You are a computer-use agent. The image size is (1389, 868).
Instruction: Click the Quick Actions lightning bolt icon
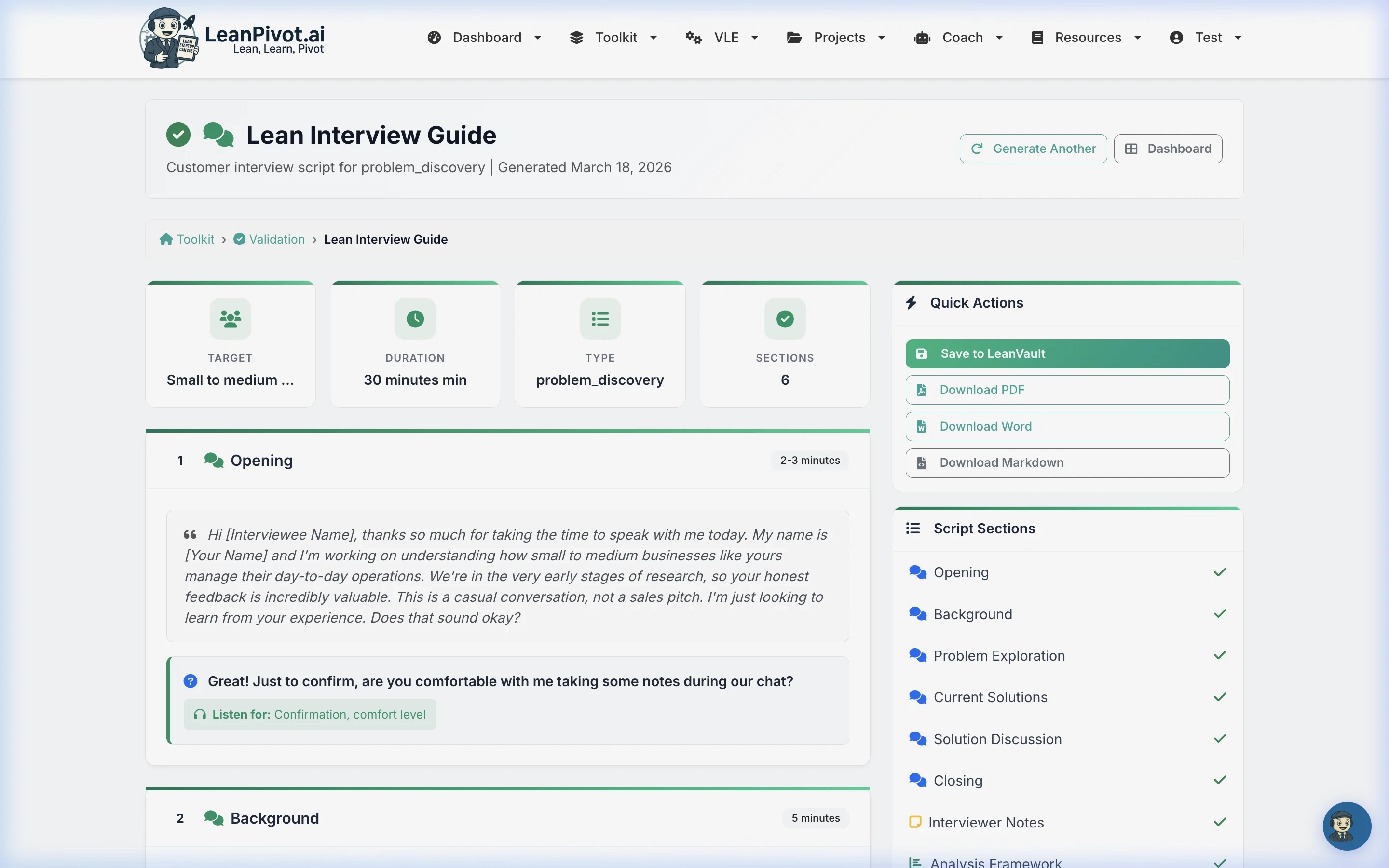912,302
